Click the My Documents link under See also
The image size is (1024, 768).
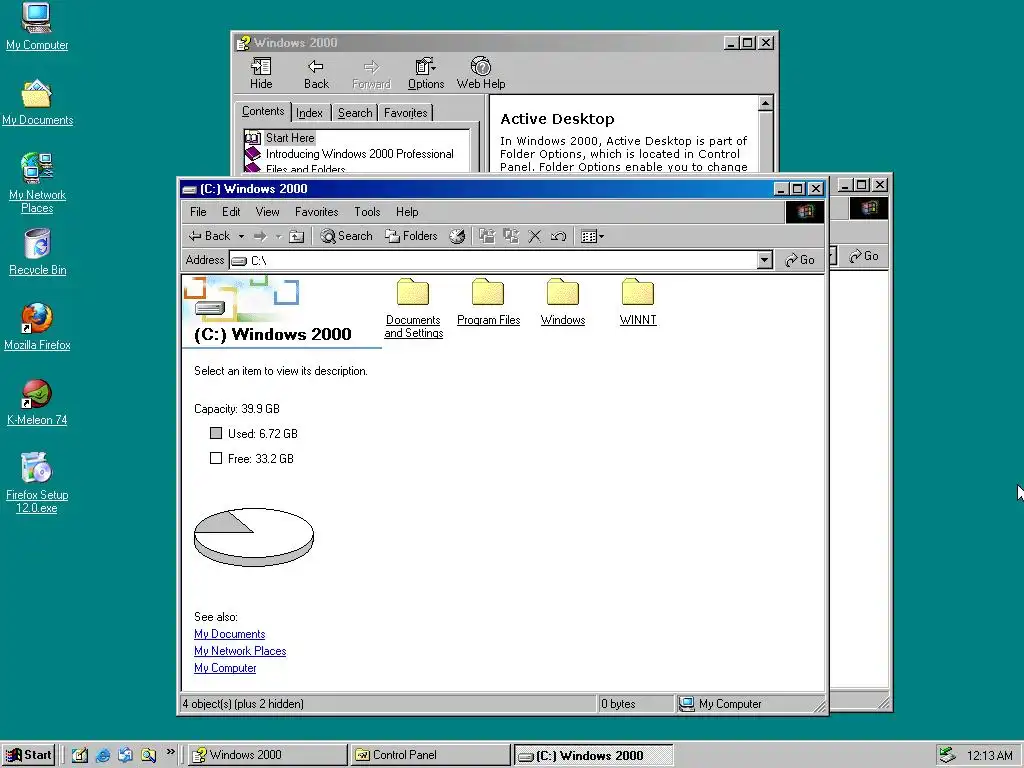pos(229,634)
